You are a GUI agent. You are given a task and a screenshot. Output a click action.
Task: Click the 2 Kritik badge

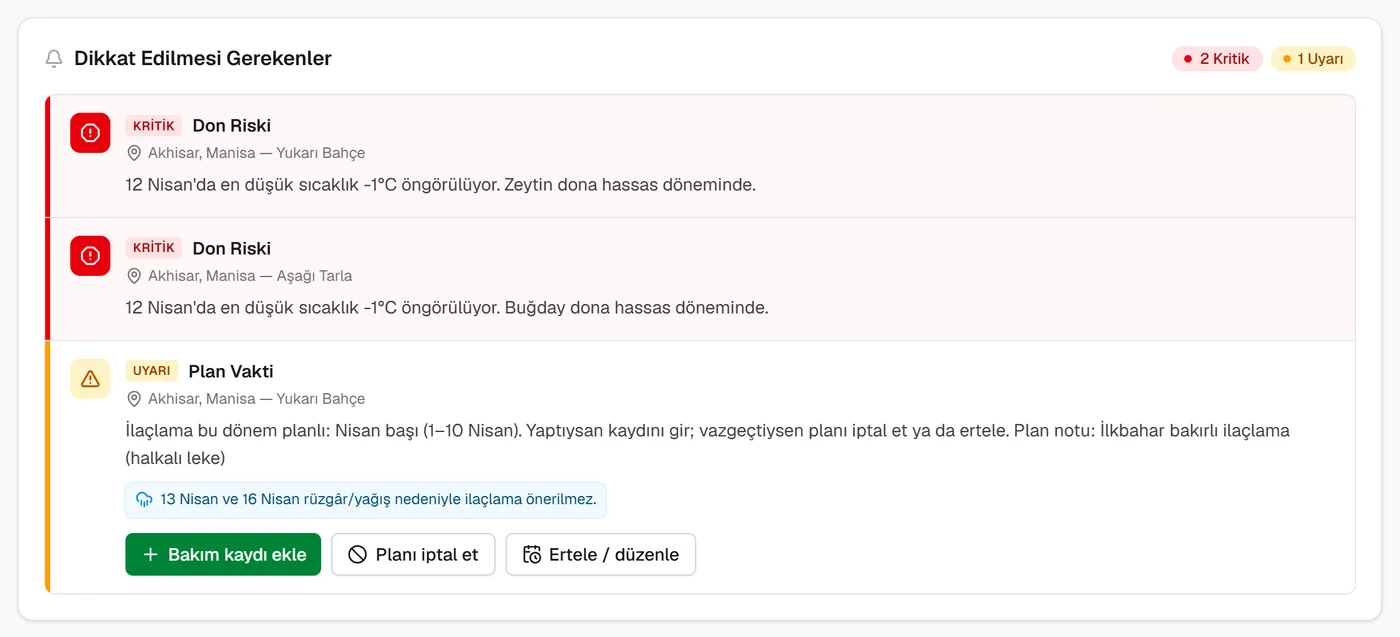(x=1217, y=59)
